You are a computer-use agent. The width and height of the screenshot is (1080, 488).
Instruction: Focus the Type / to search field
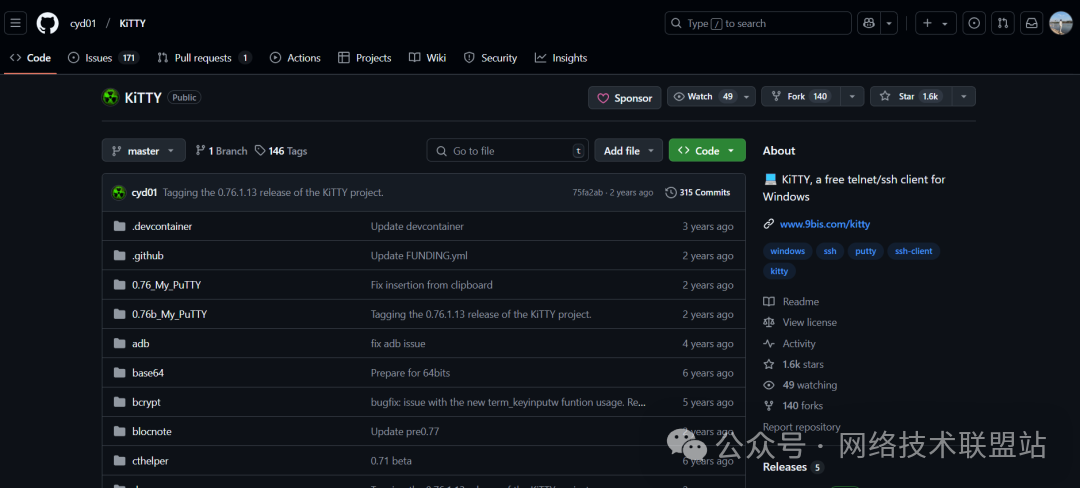(758, 23)
